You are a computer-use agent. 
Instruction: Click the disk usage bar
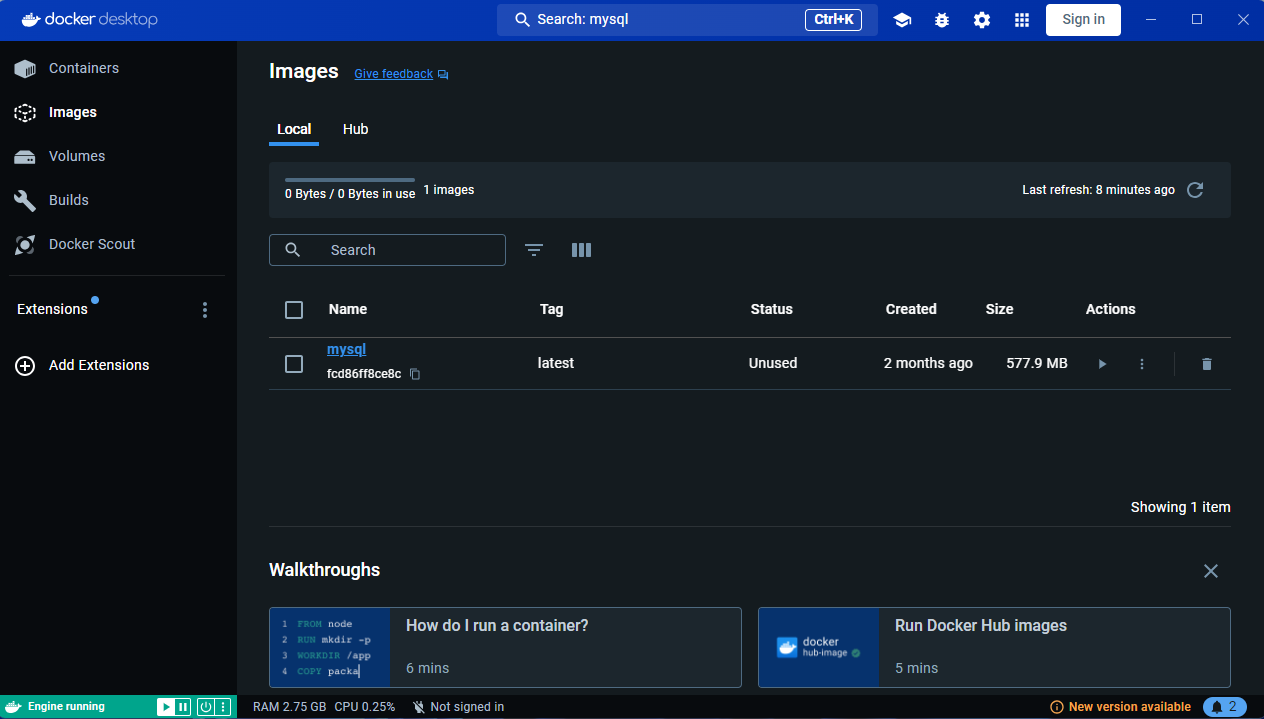coord(350,180)
